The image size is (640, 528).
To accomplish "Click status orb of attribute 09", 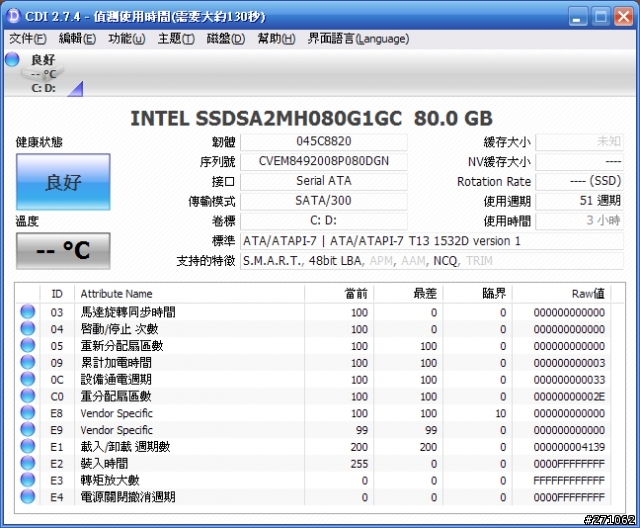I will (x=28, y=362).
